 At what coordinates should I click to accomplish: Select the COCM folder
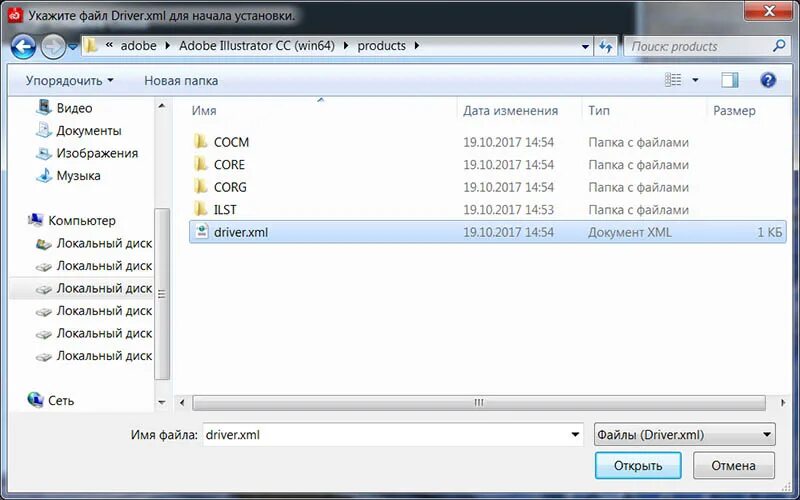[x=231, y=142]
